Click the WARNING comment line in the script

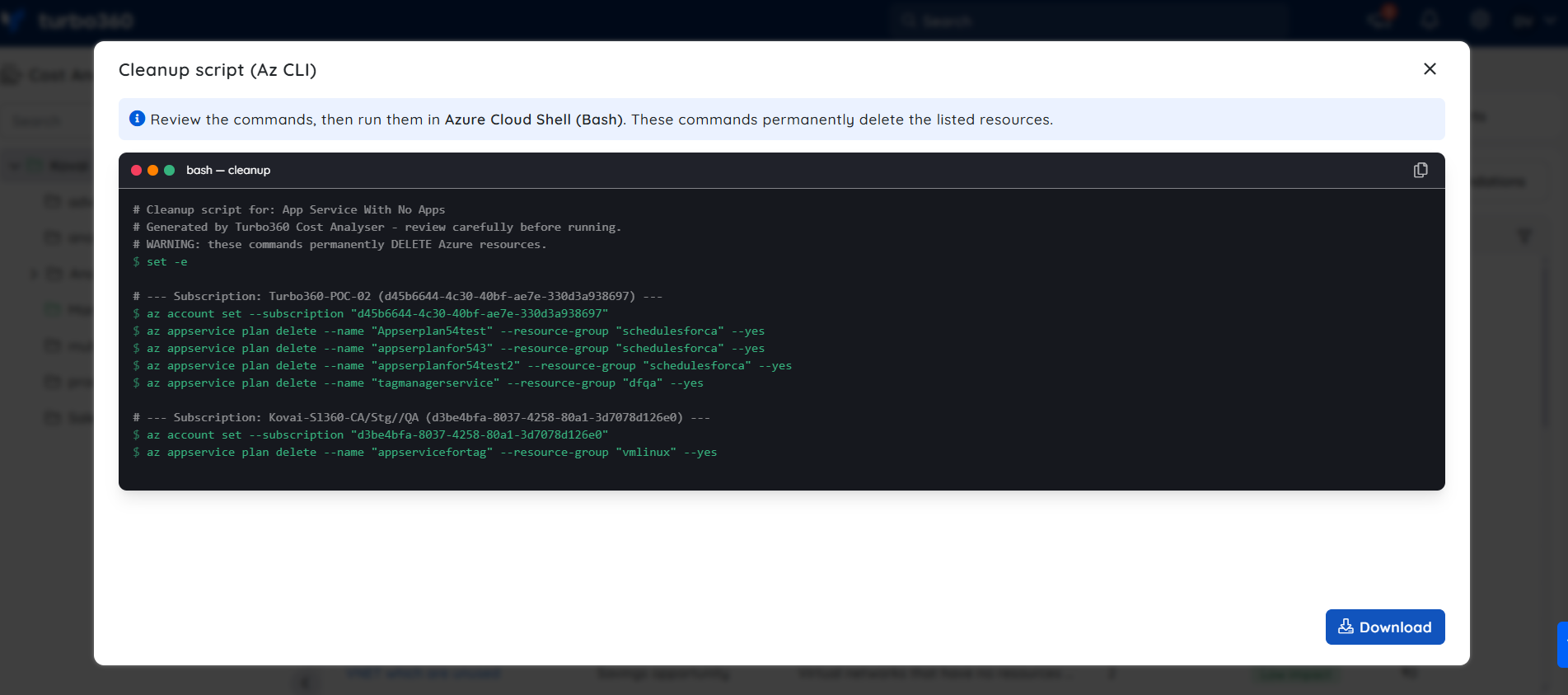(339, 244)
